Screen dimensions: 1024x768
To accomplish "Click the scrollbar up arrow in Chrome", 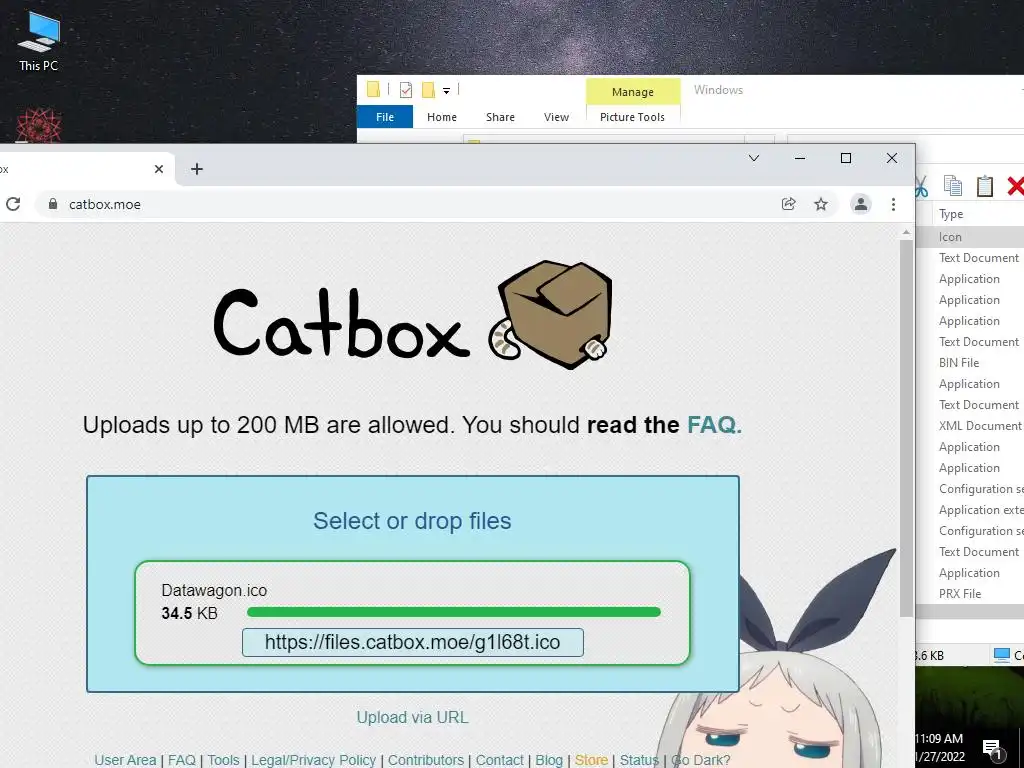I will coord(906,232).
